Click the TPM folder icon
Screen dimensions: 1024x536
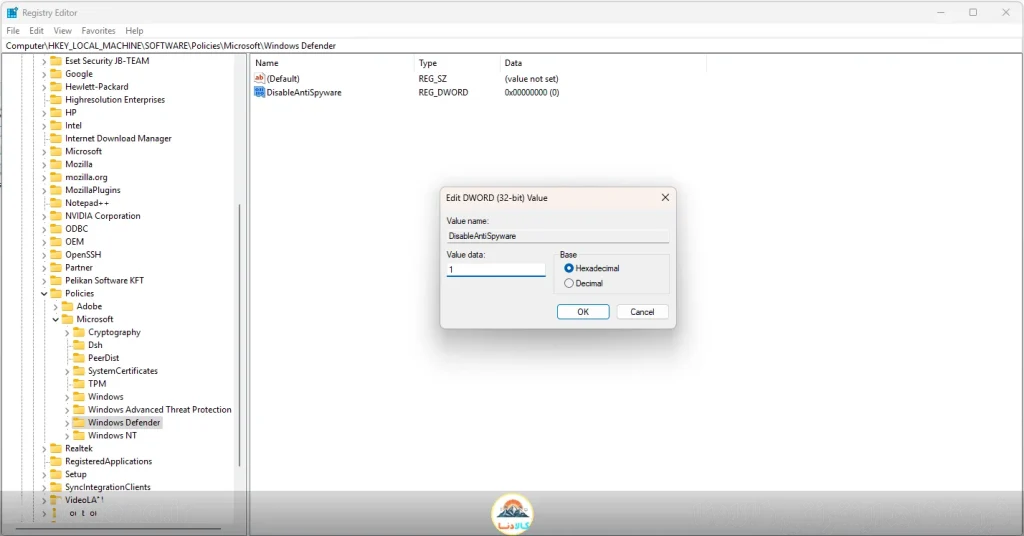coord(79,384)
